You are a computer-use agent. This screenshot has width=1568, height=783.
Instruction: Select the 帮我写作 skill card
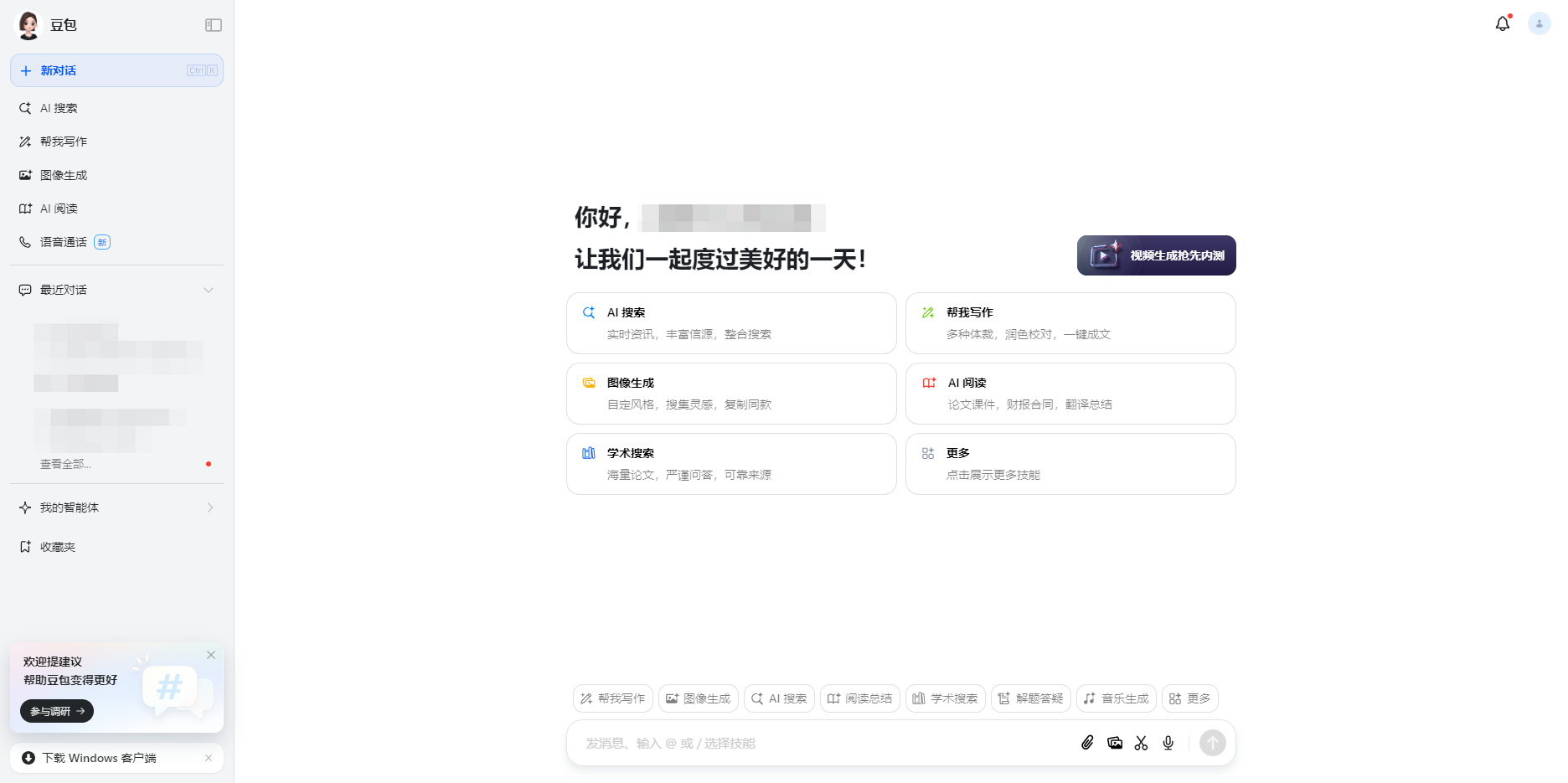point(1070,323)
